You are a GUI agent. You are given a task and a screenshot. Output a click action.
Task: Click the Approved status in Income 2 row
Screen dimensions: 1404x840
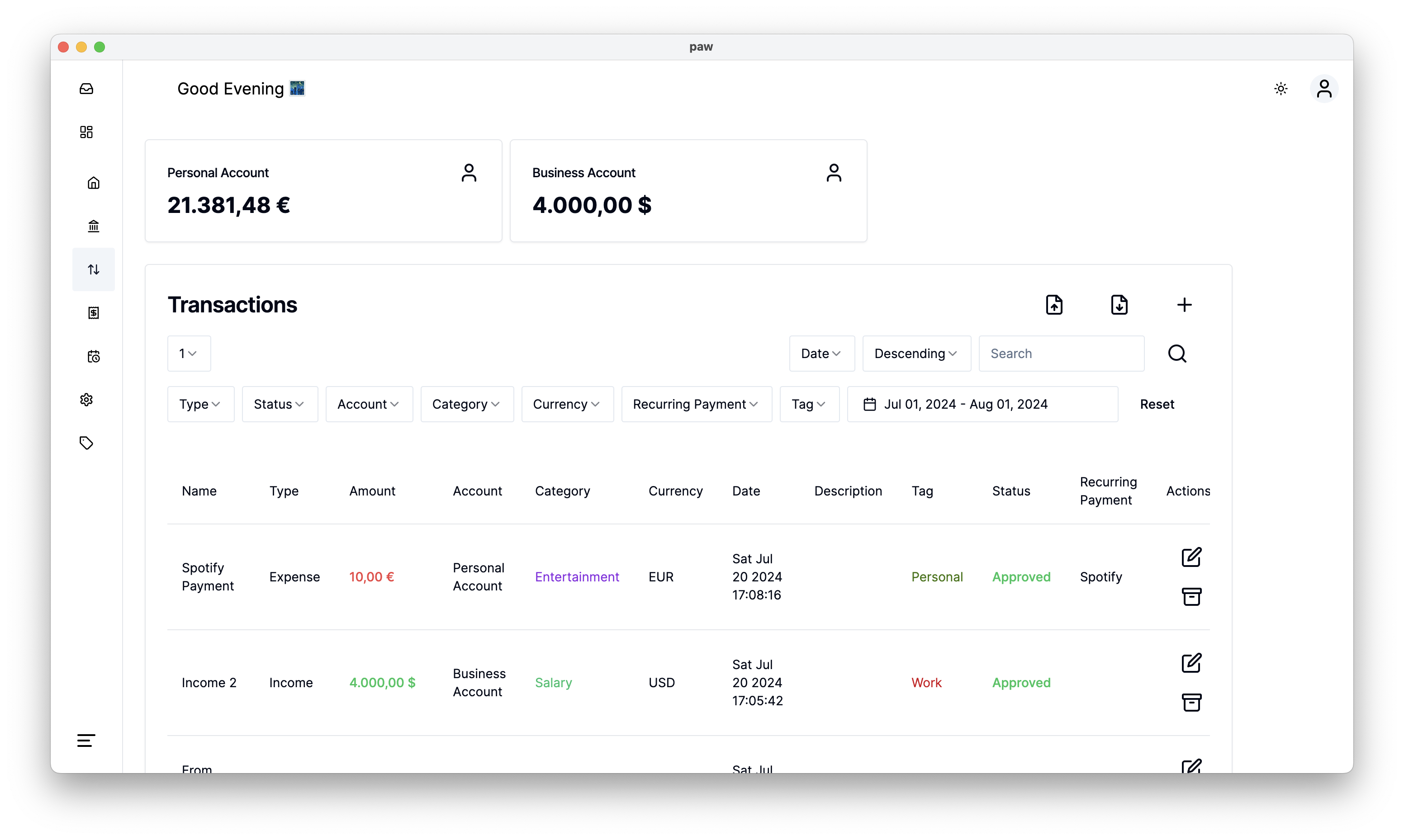tap(1021, 683)
